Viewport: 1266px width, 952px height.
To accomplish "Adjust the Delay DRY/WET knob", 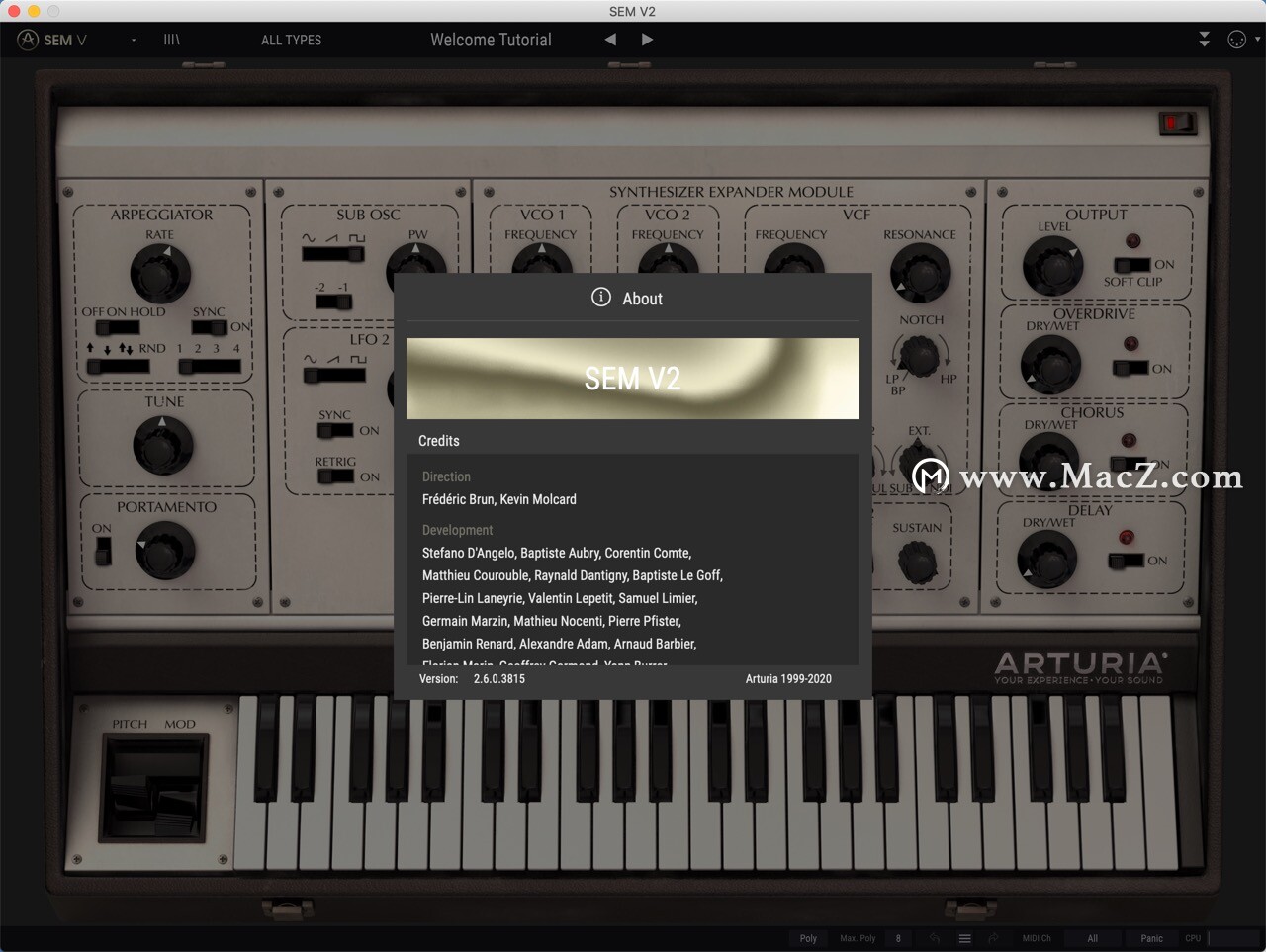I will 1047,560.
